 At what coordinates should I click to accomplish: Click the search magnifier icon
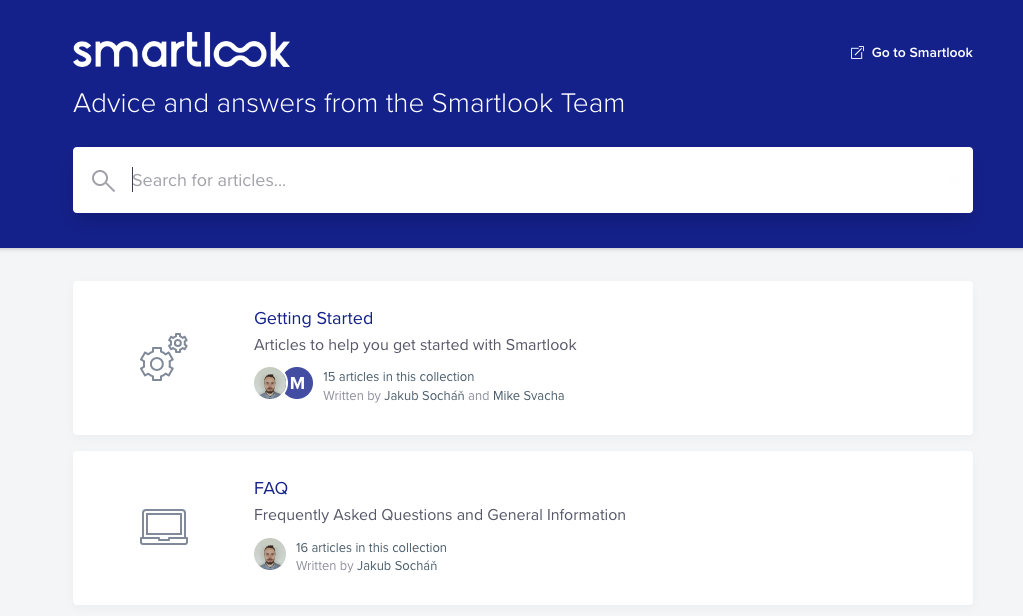point(103,180)
